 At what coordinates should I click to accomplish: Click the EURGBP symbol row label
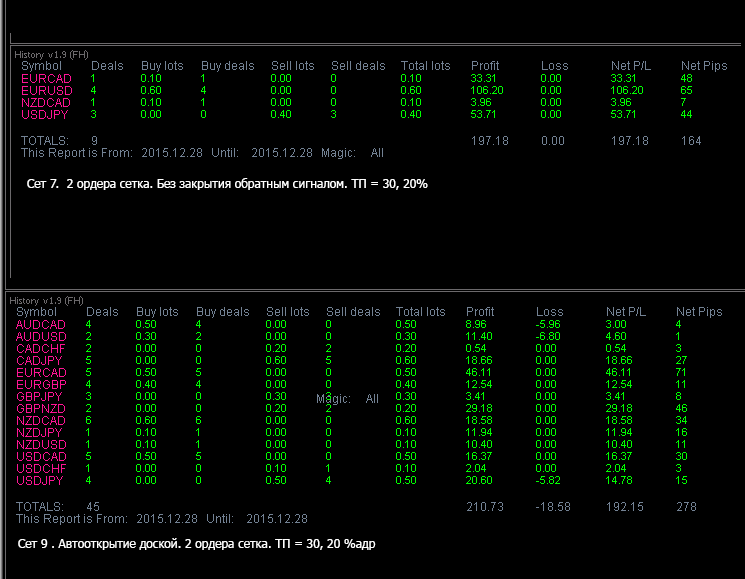pos(41,385)
